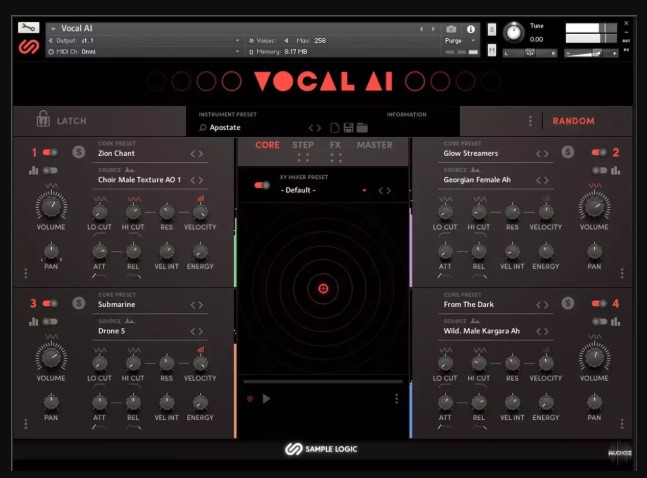647x478 pixels.
Task: Open core 2 options dots menu
Action: [622, 273]
